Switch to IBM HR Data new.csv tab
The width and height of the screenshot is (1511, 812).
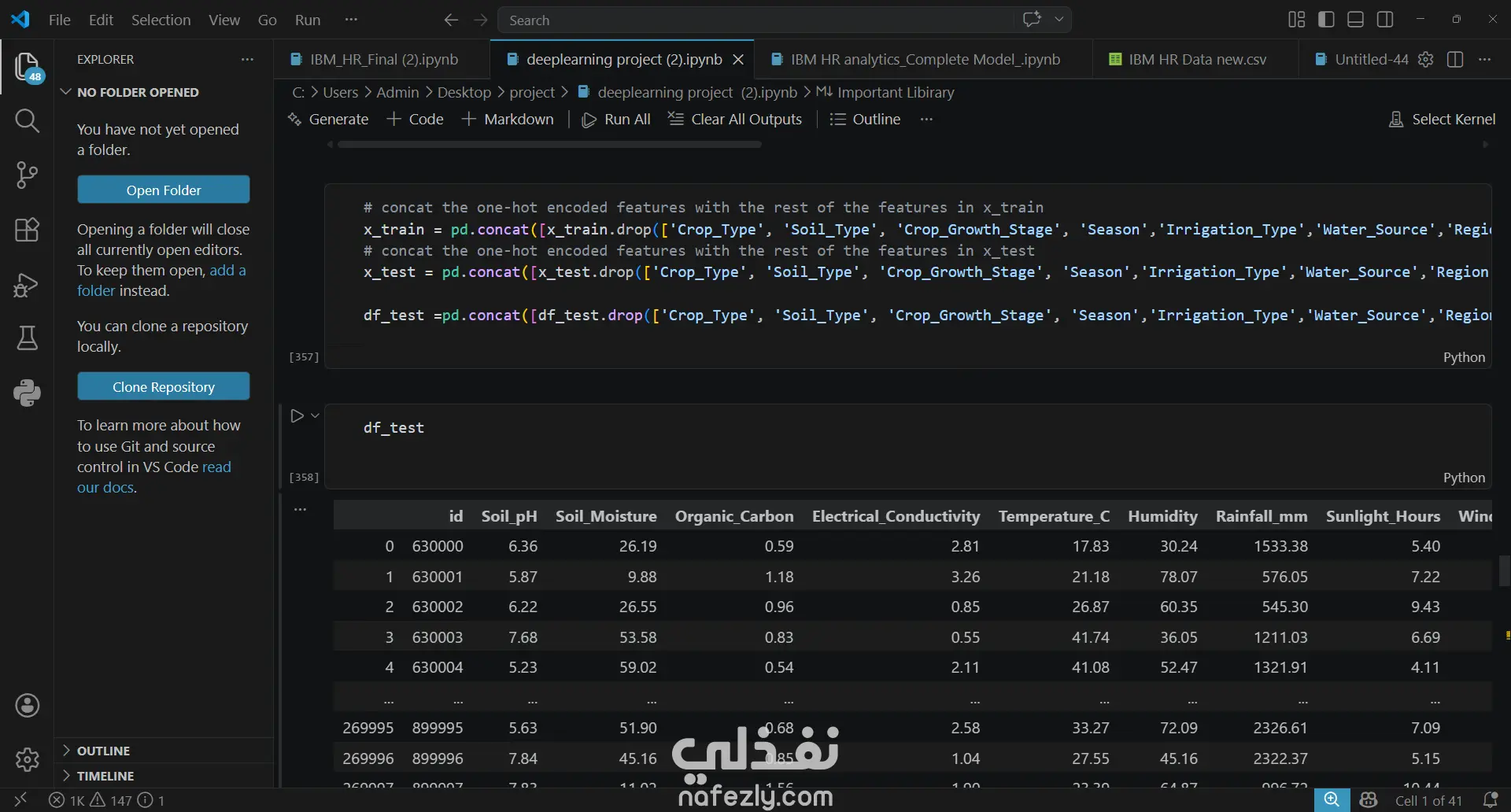tap(1195, 59)
